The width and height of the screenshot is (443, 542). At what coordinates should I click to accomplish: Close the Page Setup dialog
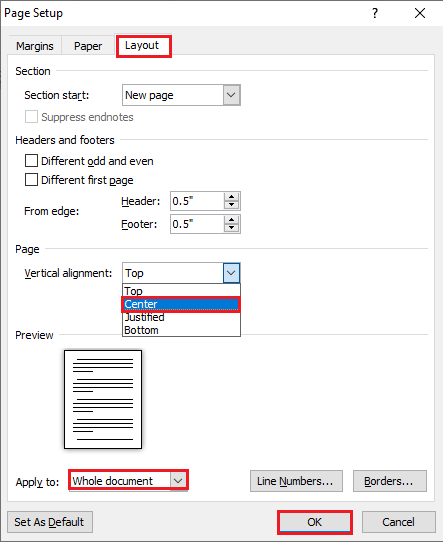(420, 13)
